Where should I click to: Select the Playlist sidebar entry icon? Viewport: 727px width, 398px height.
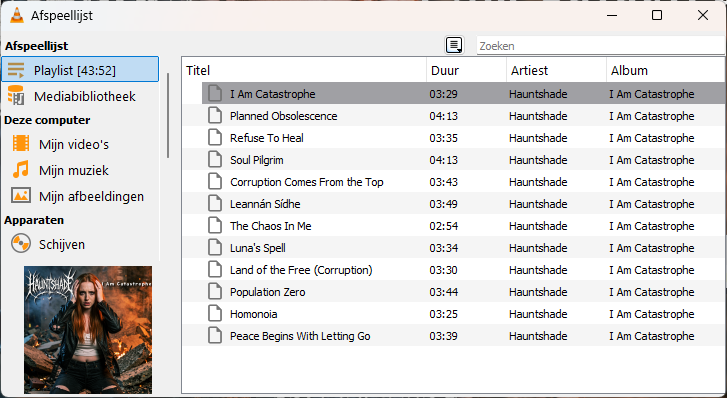coord(16,70)
